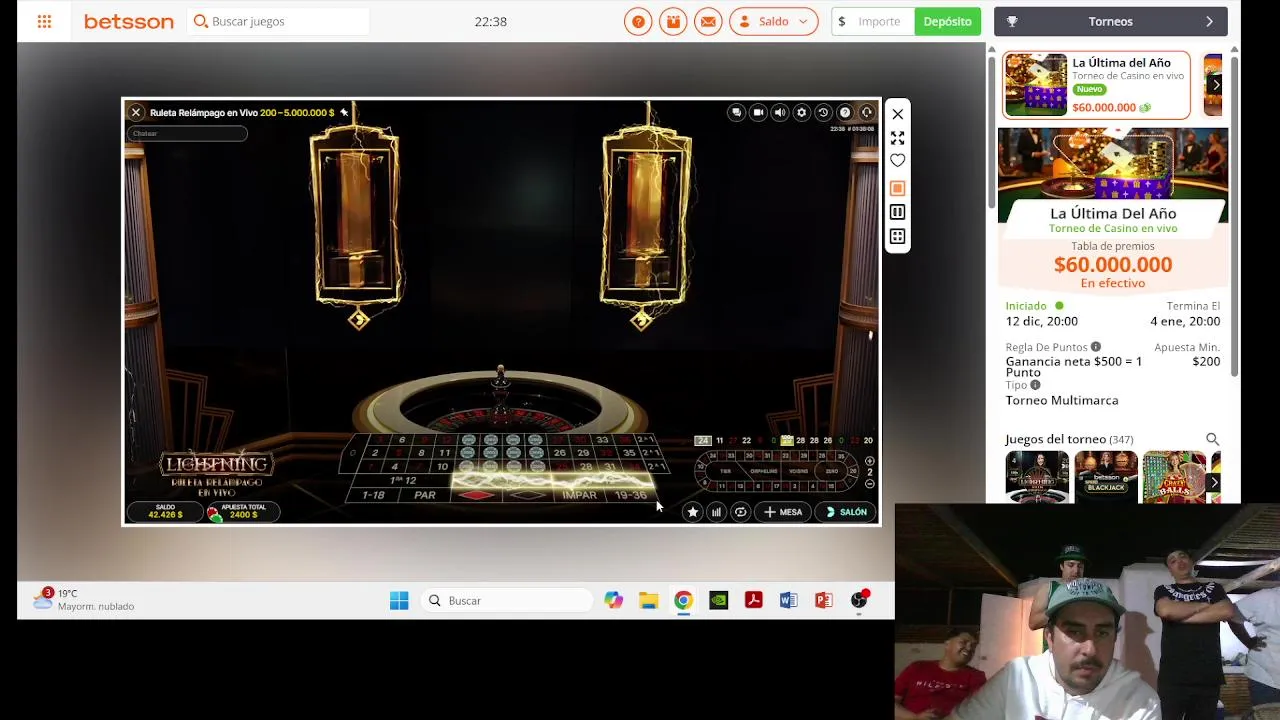Go to the betsson home logo
Screen dimensions: 1280x720
[128, 21]
